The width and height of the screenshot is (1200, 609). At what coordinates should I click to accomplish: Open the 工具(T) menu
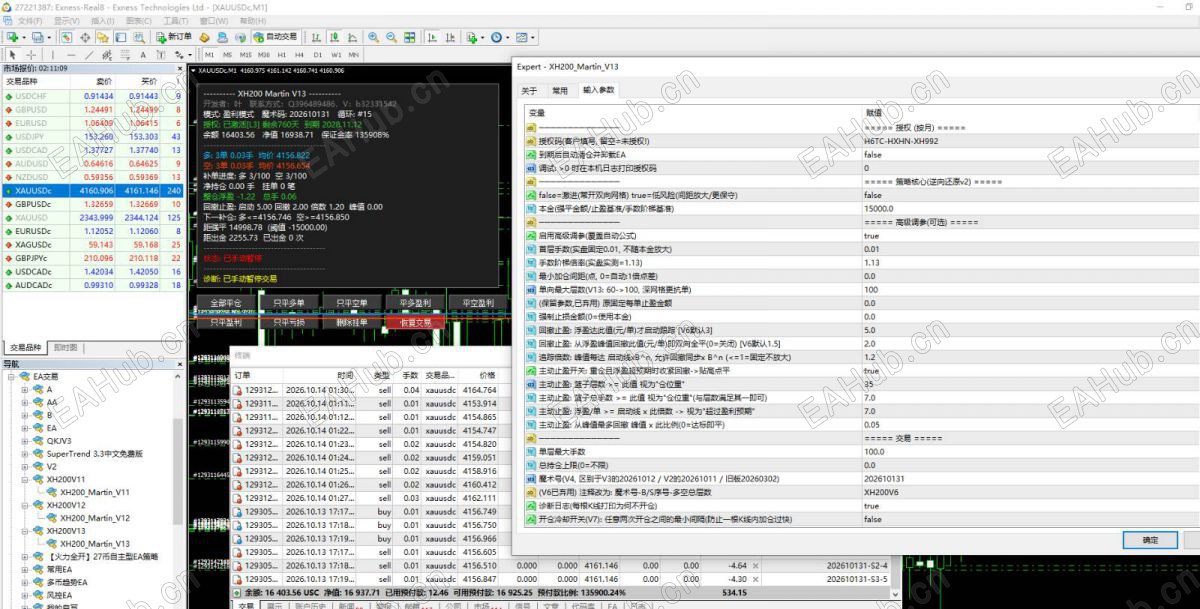176,20
